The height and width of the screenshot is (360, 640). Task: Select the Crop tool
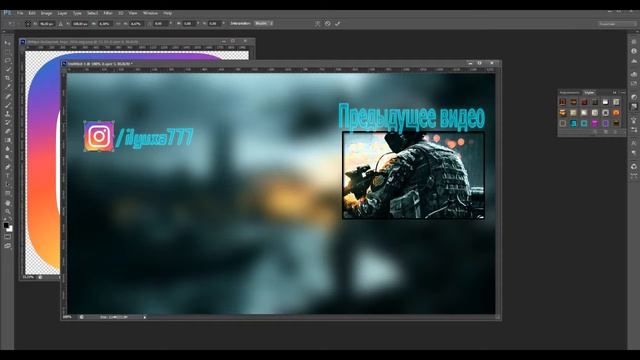[x=7, y=78]
